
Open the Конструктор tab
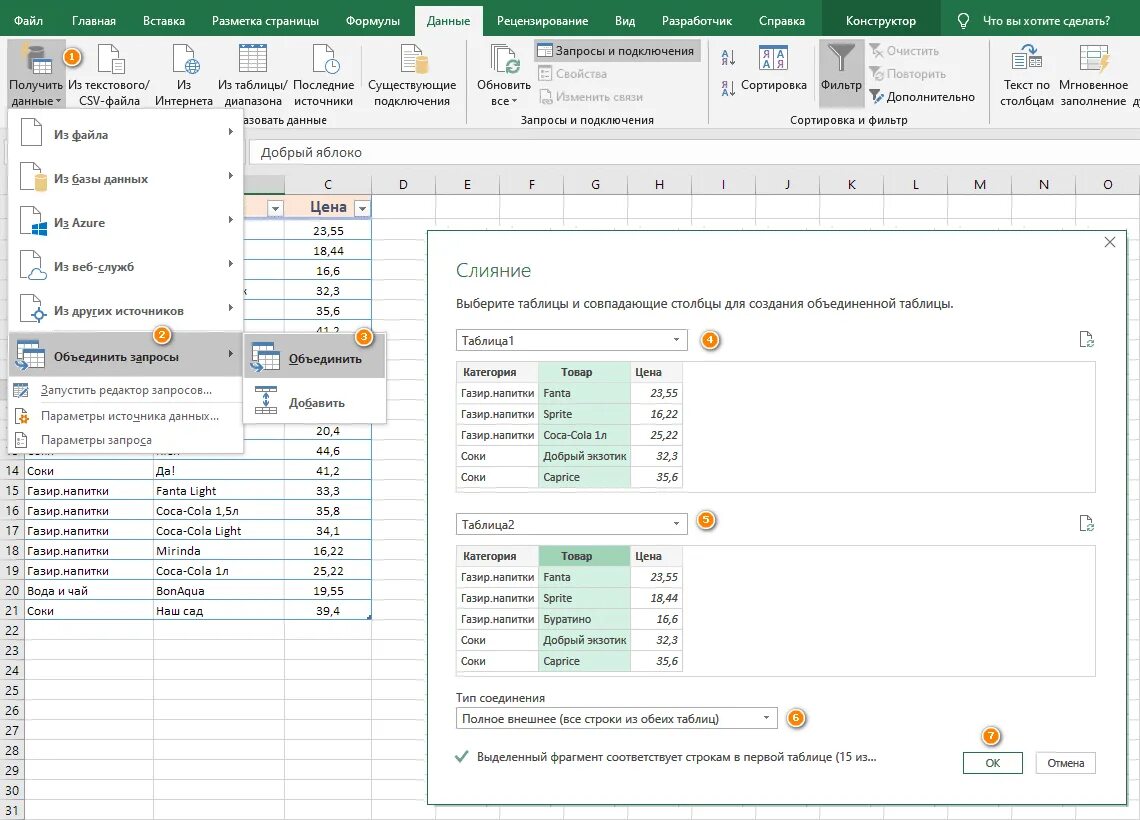pyautogui.click(x=880, y=20)
